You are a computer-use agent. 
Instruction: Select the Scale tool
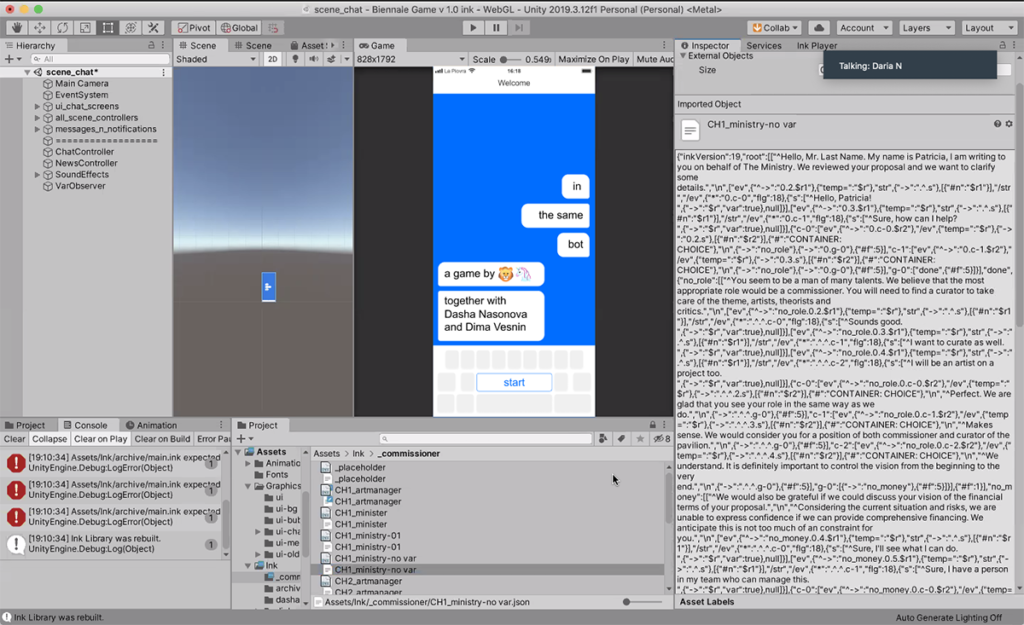tap(85, 28)
